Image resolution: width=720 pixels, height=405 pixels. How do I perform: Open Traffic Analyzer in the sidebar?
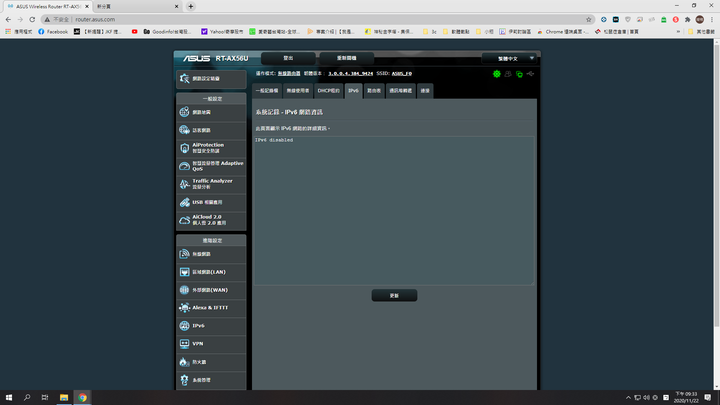211,184
